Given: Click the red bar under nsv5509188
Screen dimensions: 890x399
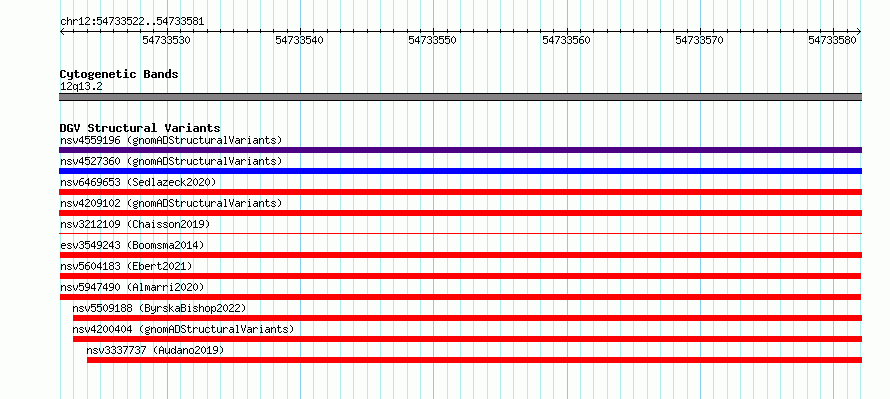Looking at the screenshot, I should point(467,318).
